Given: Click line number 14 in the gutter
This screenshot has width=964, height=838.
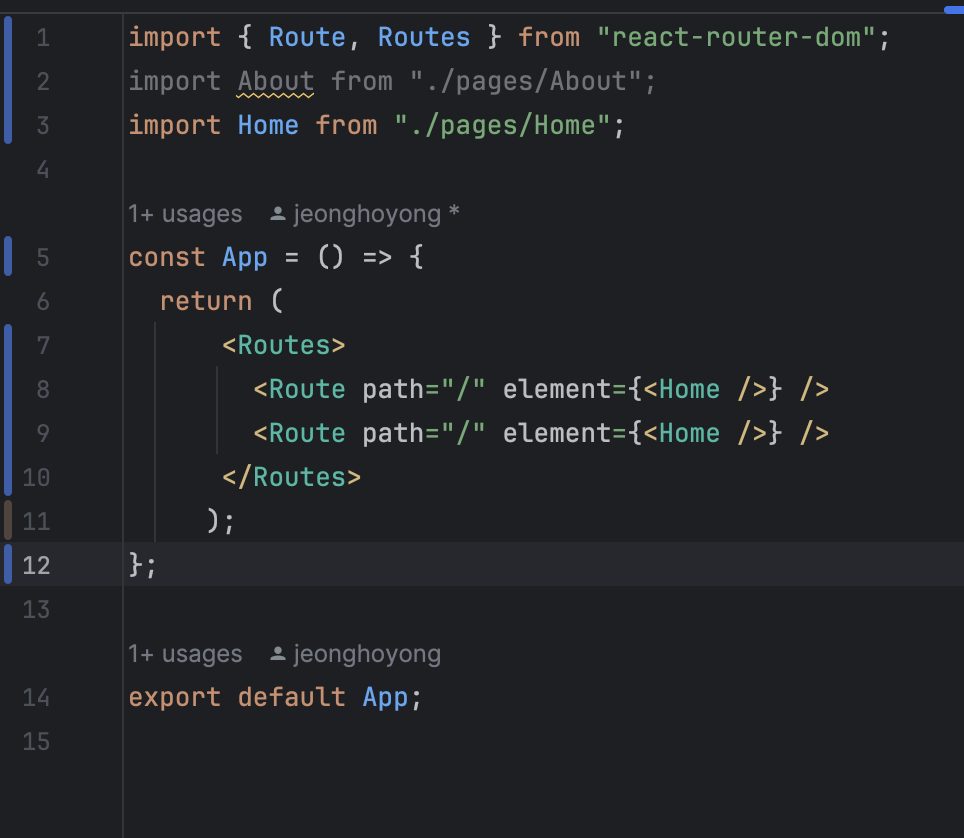Looking at the screenshot, I should (36, 698).
